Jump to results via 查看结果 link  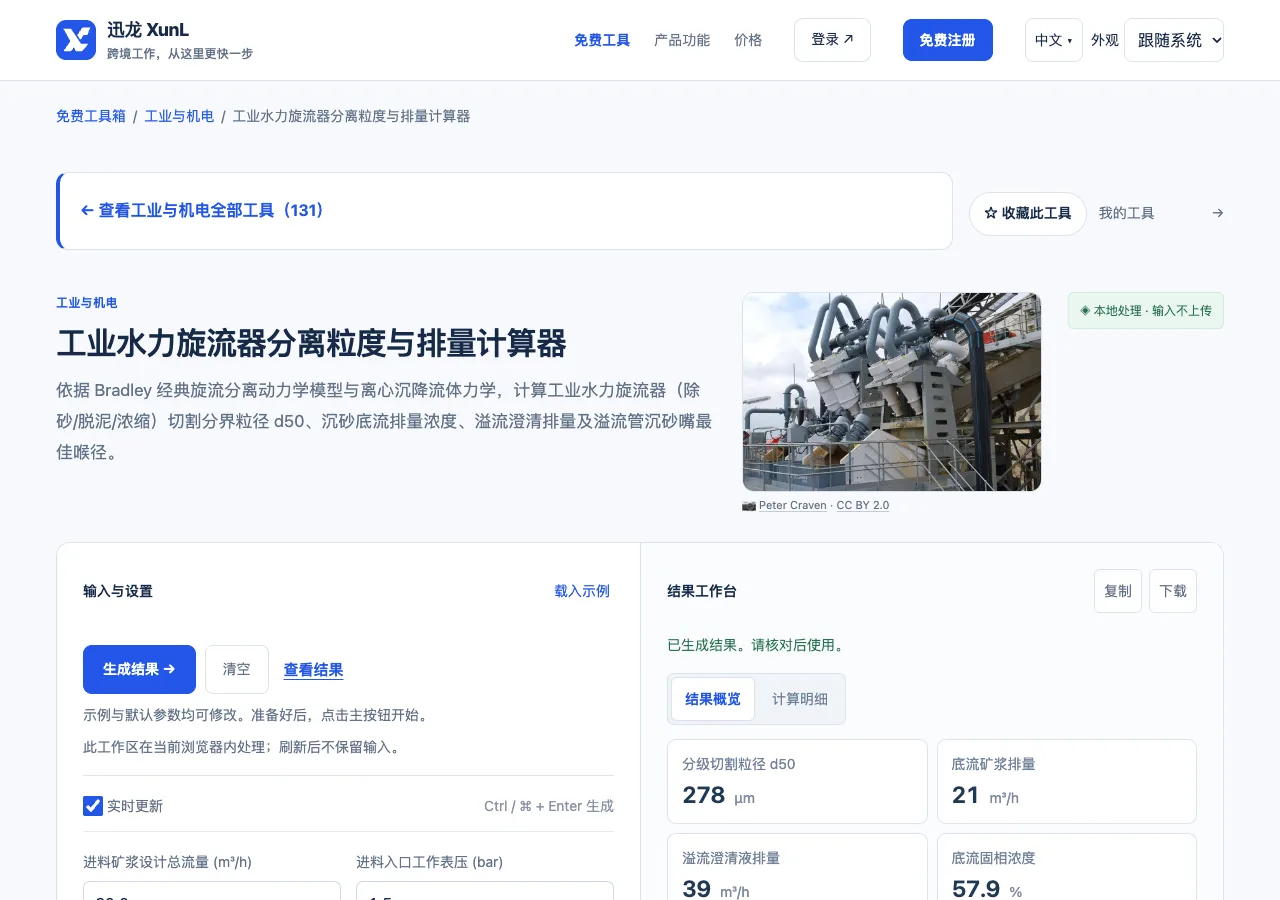(314, 670)
